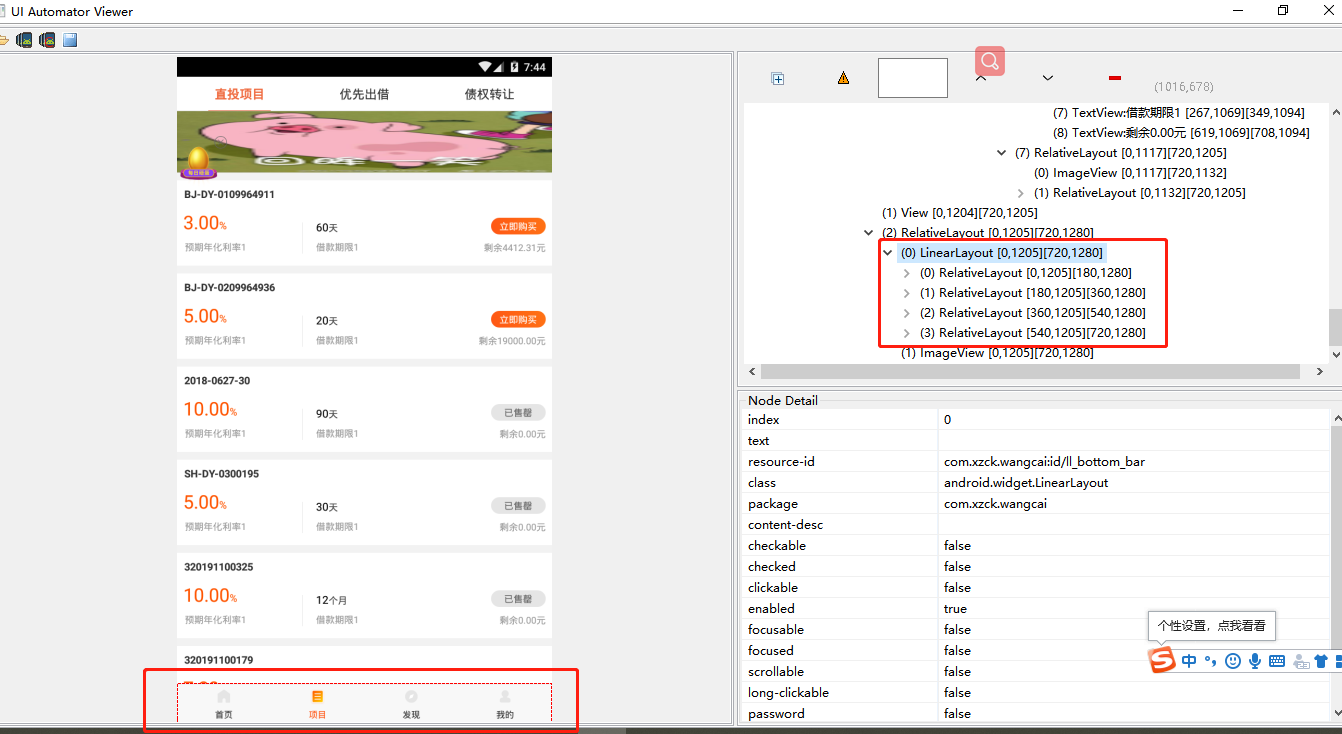Screen dimensions: 1342x734
Task: Click the 已售罄 badge of project SH-DY-0300195
Action: pos(518,505)
